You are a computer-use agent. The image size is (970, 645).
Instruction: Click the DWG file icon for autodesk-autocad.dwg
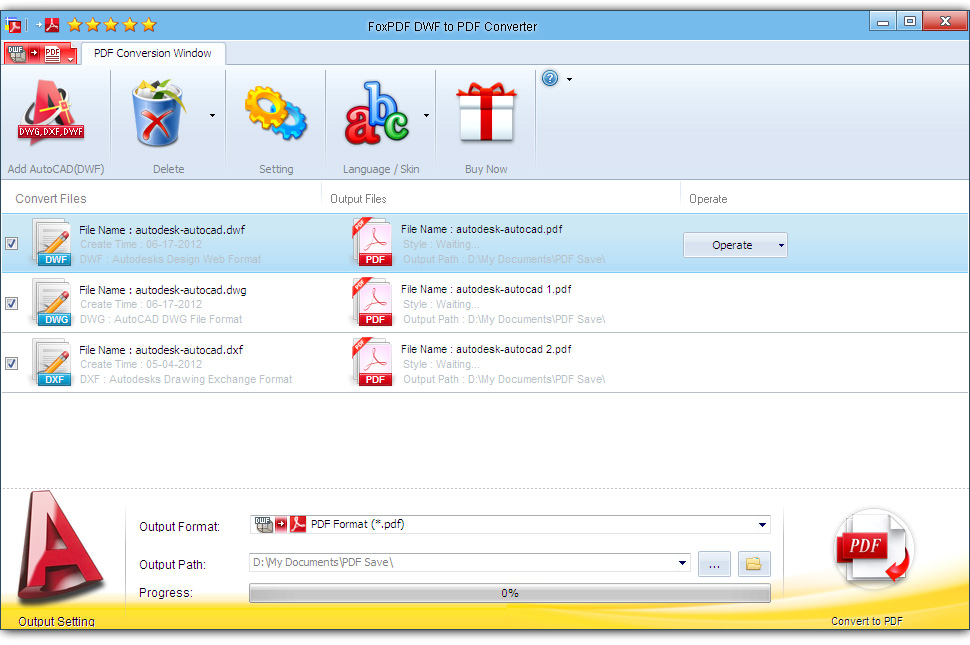coord(52,302)
